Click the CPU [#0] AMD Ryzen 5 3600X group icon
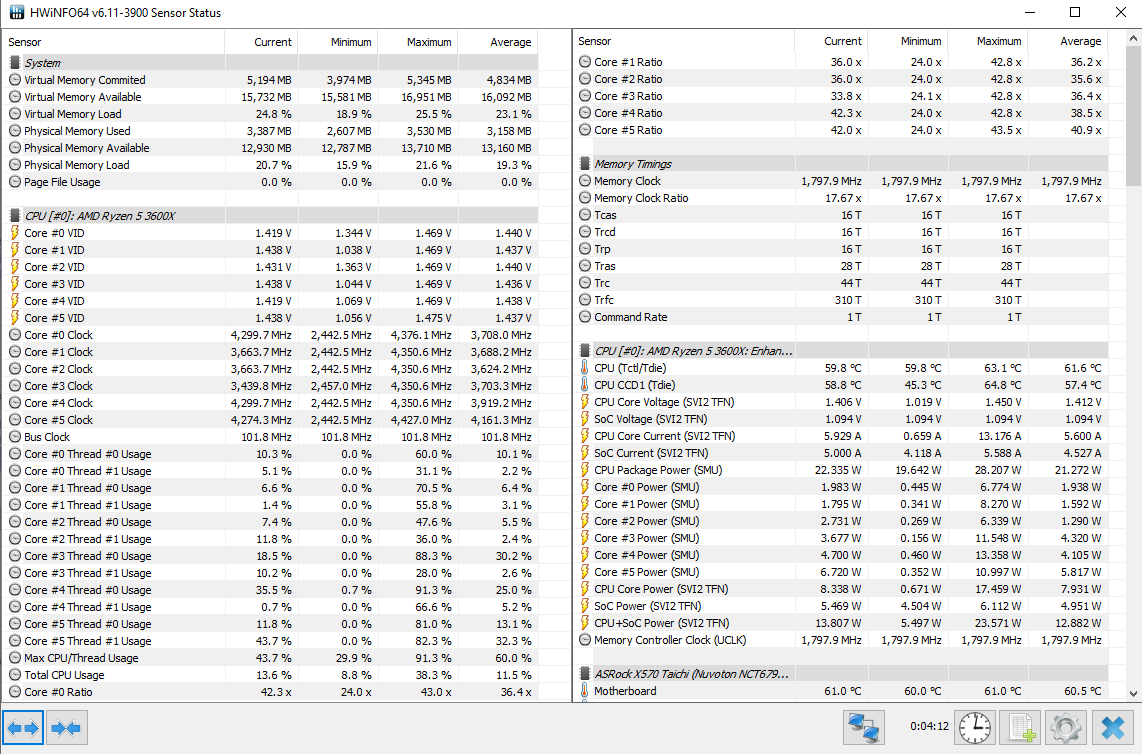The width and height of the screenshot is (1142, 754). (x=15, y=216)
